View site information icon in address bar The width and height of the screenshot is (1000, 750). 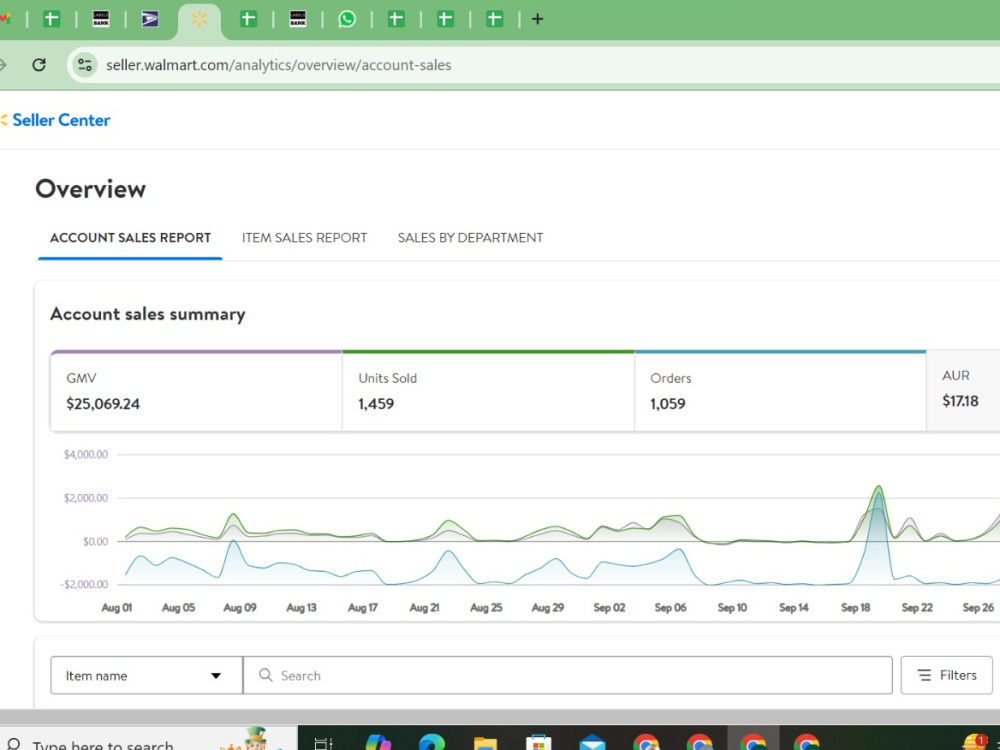[85, 64]
